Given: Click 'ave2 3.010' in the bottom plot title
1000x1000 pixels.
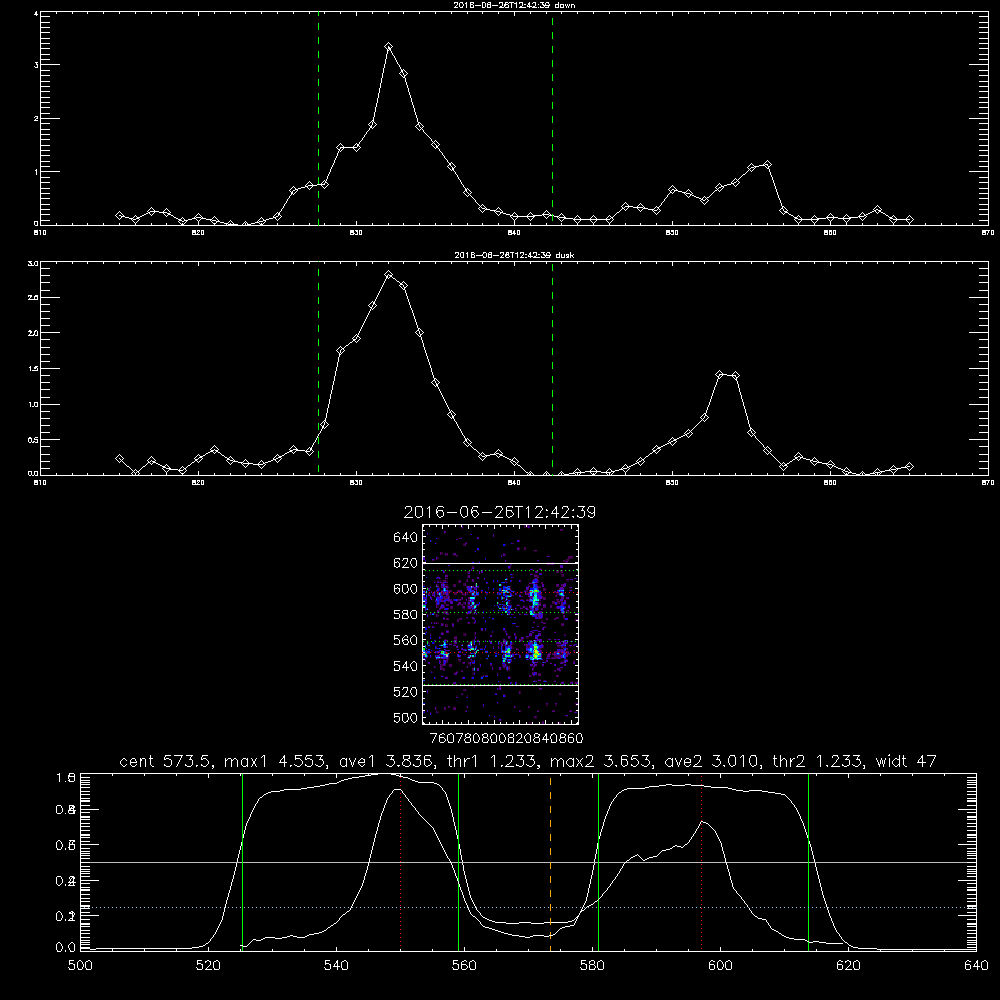Looking at the screenshot, I should [x=712, y=761].
